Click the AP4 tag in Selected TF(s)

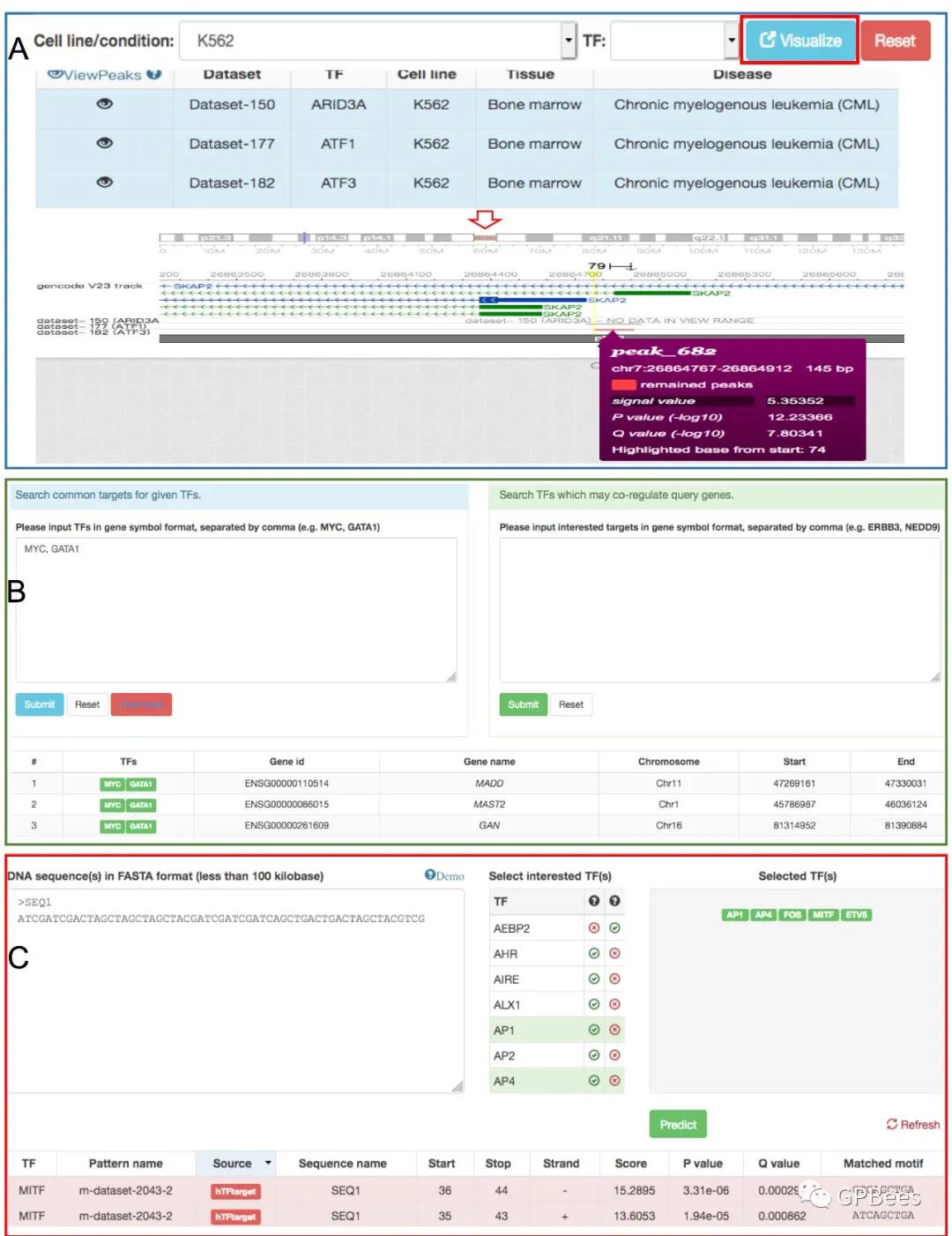tap(763, 915)
